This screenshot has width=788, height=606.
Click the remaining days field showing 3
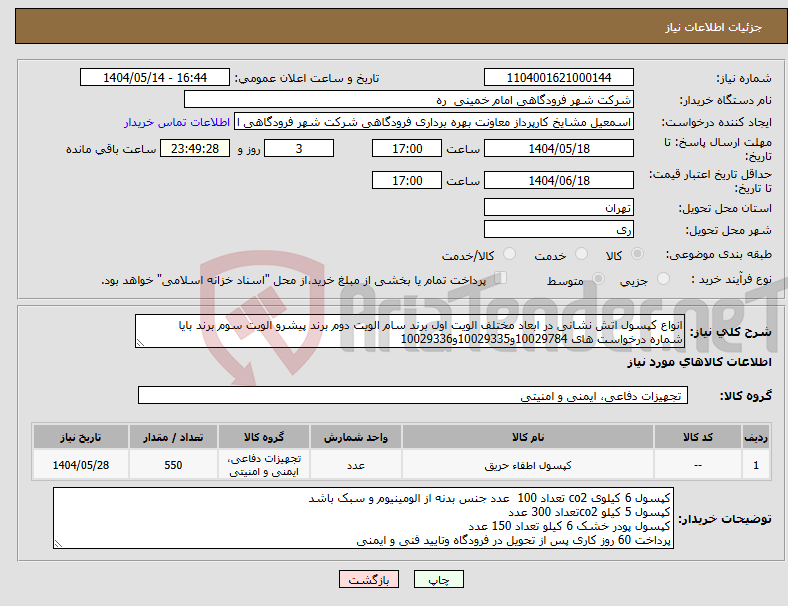coord(299,148)
